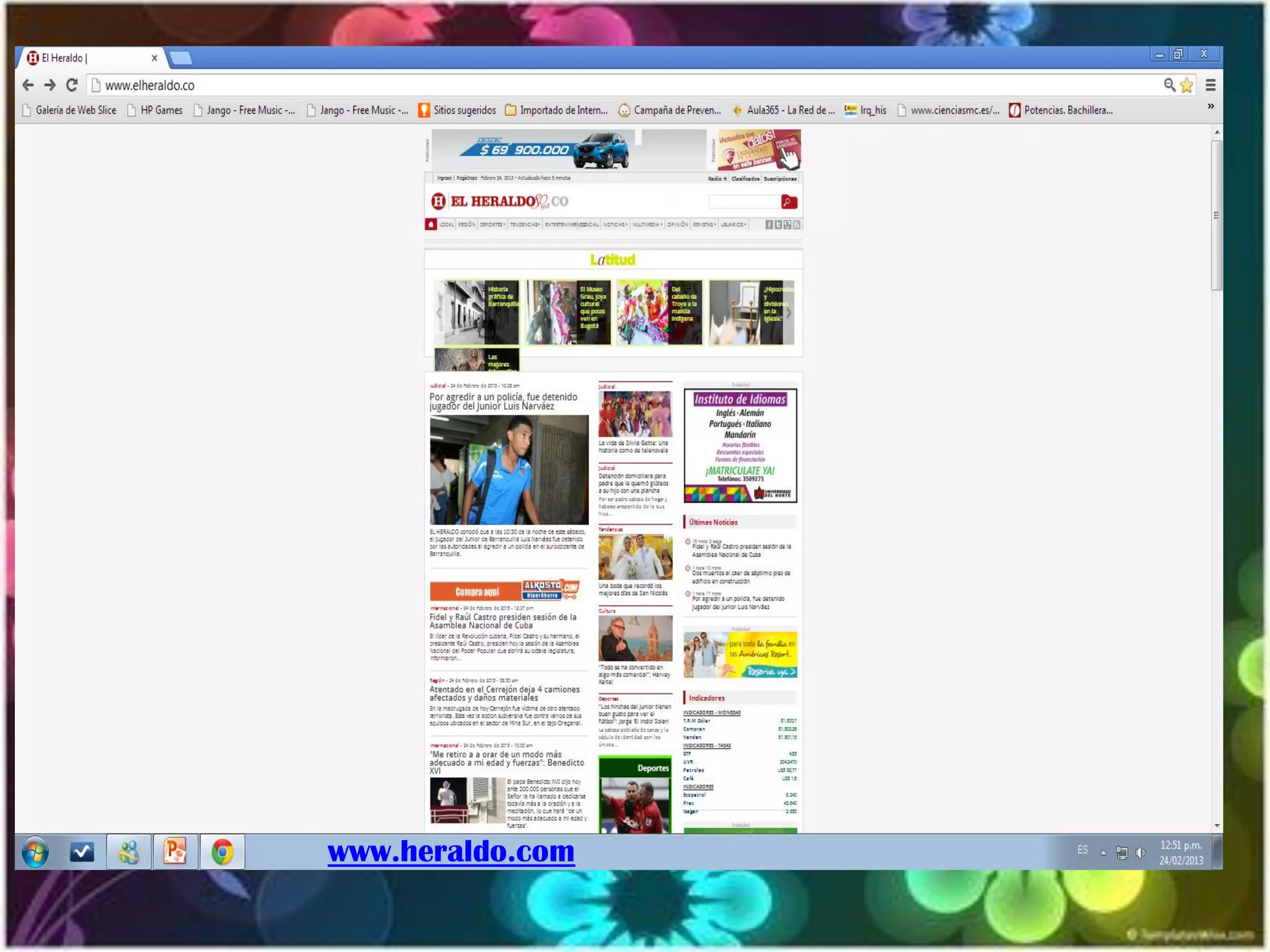1270x952 pixels.
Task: Open Fidel y Raúl Castro presiden sesión headline
Action: point(503,621)
